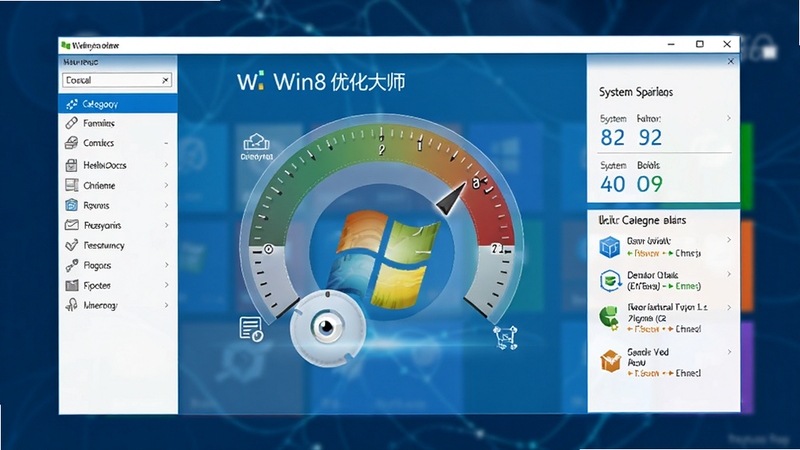Image resolution: width=800 pixels, height=450 pixels.
Task: Close the right System Sparlens panel
Action: point(731,61)
